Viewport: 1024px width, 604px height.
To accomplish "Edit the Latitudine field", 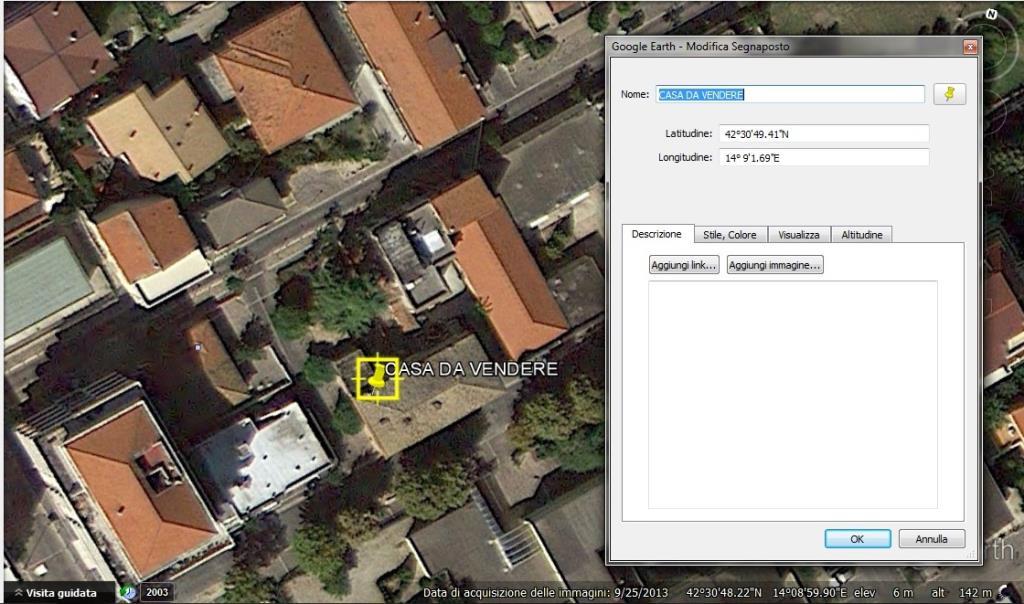I will tap(824, 134).
